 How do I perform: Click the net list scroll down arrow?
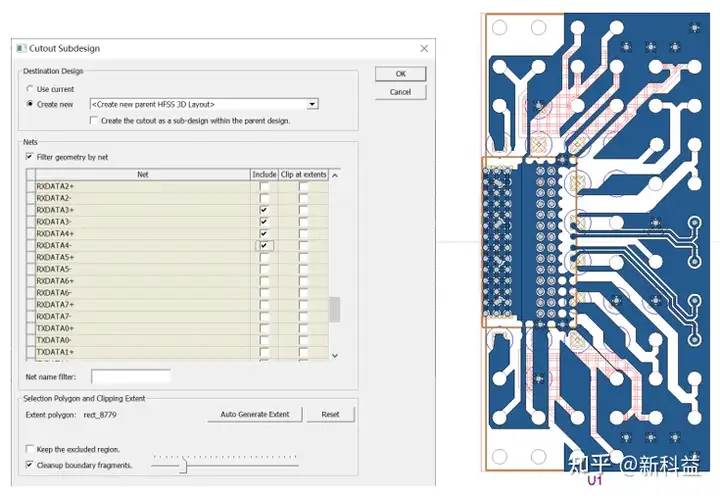click(x=335, y=355)
